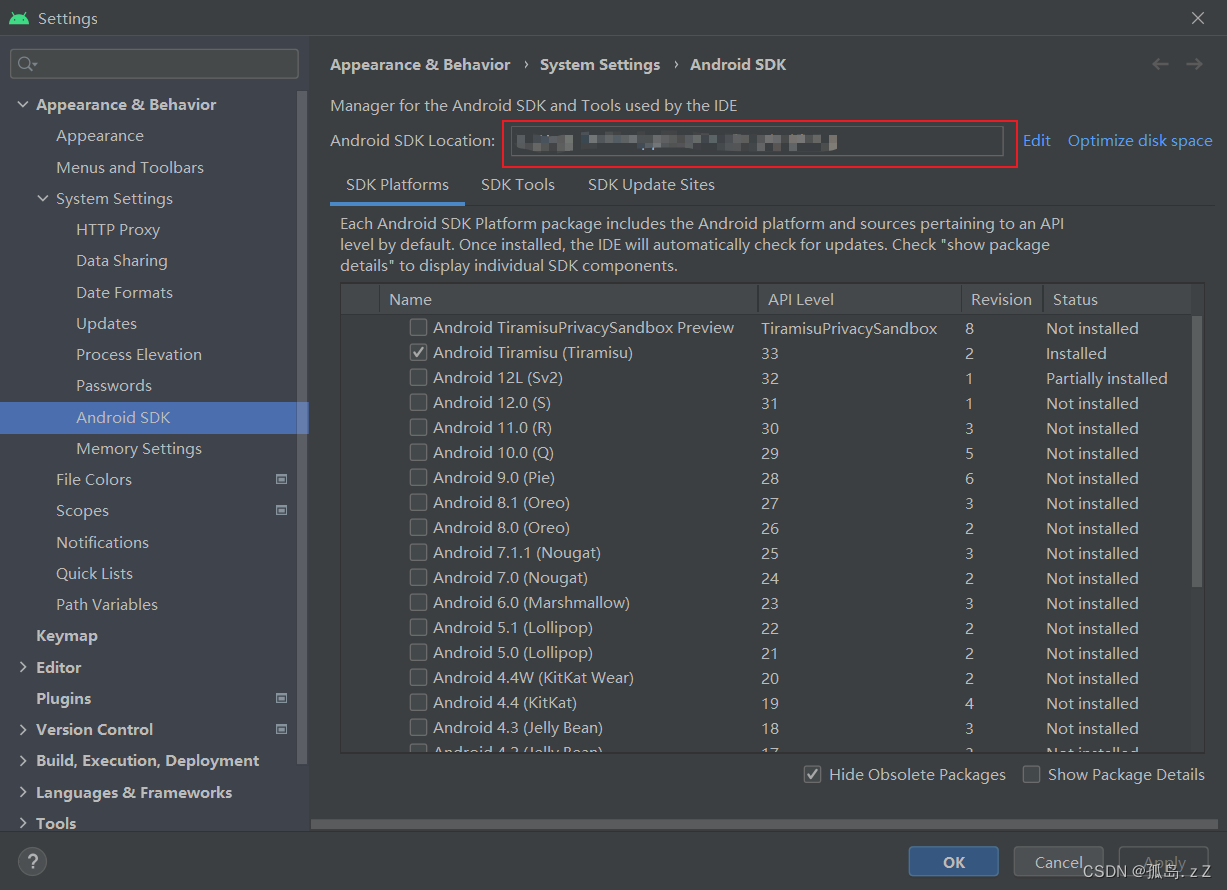Select Keymap in settings tree
The width and height of the screenshot is (1227, 890).
(67, 636)
